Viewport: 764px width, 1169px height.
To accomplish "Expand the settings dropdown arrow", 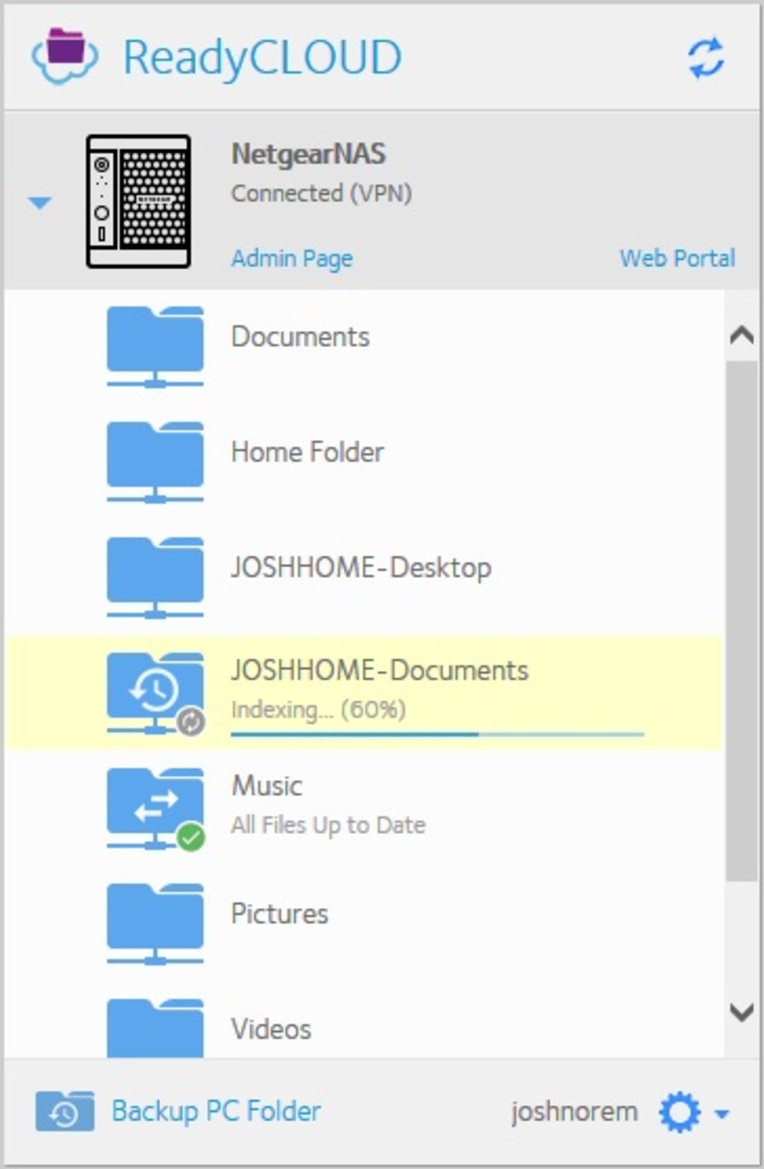I will (721, 1114).
